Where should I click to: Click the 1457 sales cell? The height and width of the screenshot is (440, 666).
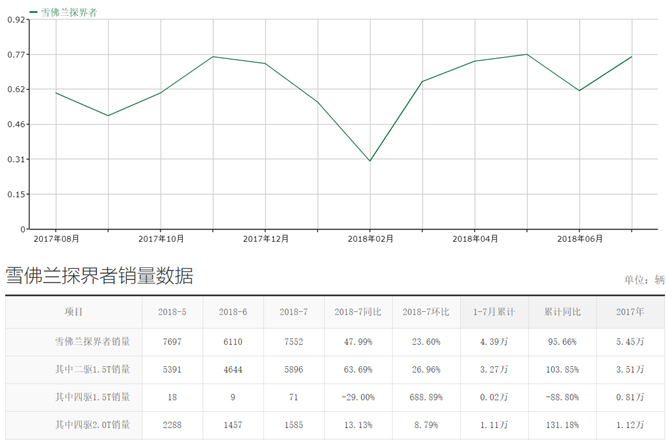click(233, 425)
